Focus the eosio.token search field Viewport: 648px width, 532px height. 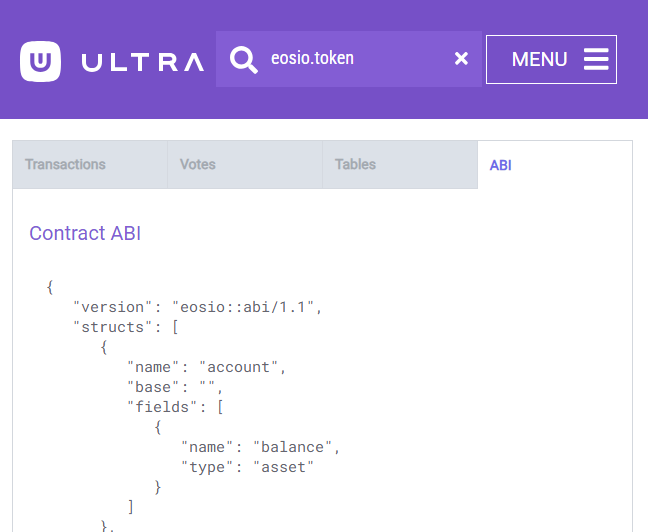[x=349, y=59]
